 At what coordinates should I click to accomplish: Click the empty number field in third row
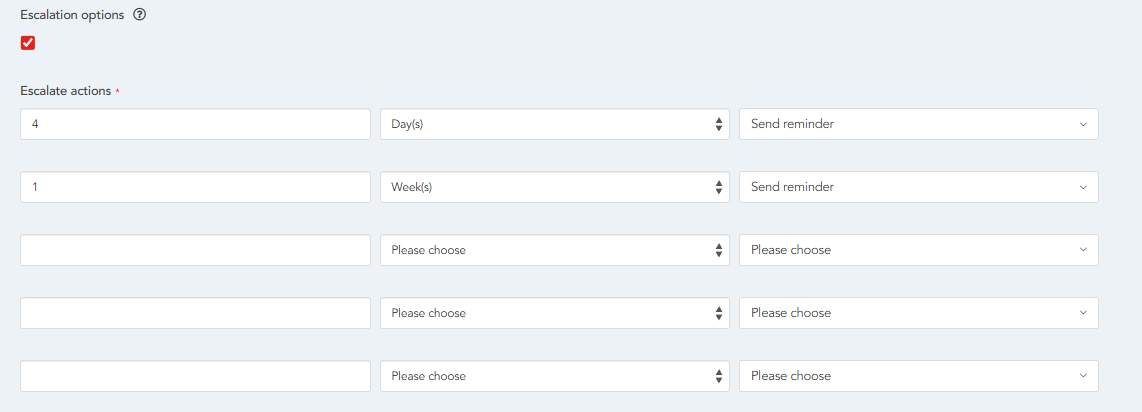(195, 250)
